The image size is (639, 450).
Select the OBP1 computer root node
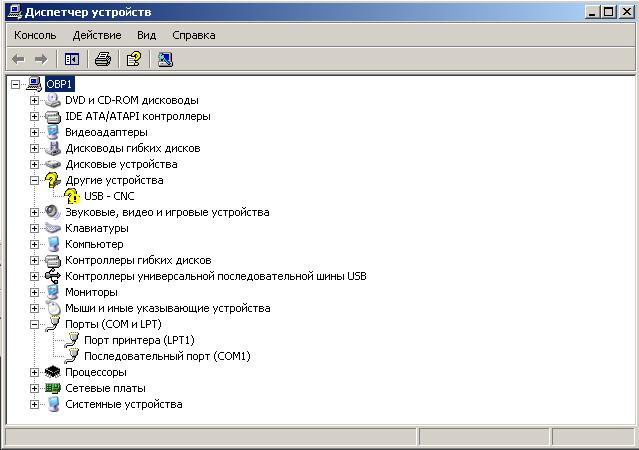click(59, 84)
